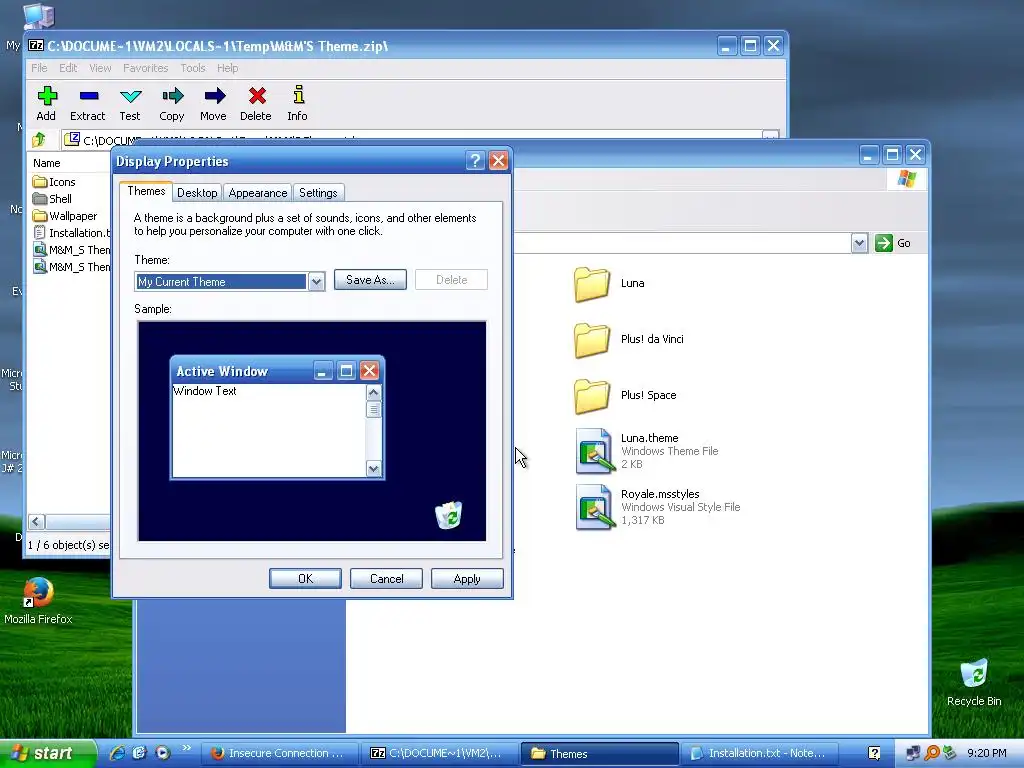Image resolution: width=1024 pixels, height=768 pixels.
Task: Click the sample window scroll-up arrow
Action: 374,392
